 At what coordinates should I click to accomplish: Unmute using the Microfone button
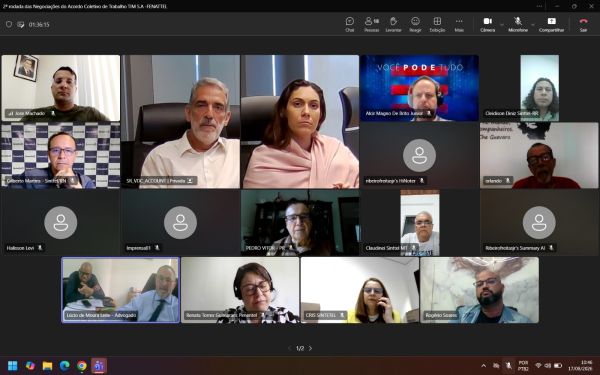518,24
